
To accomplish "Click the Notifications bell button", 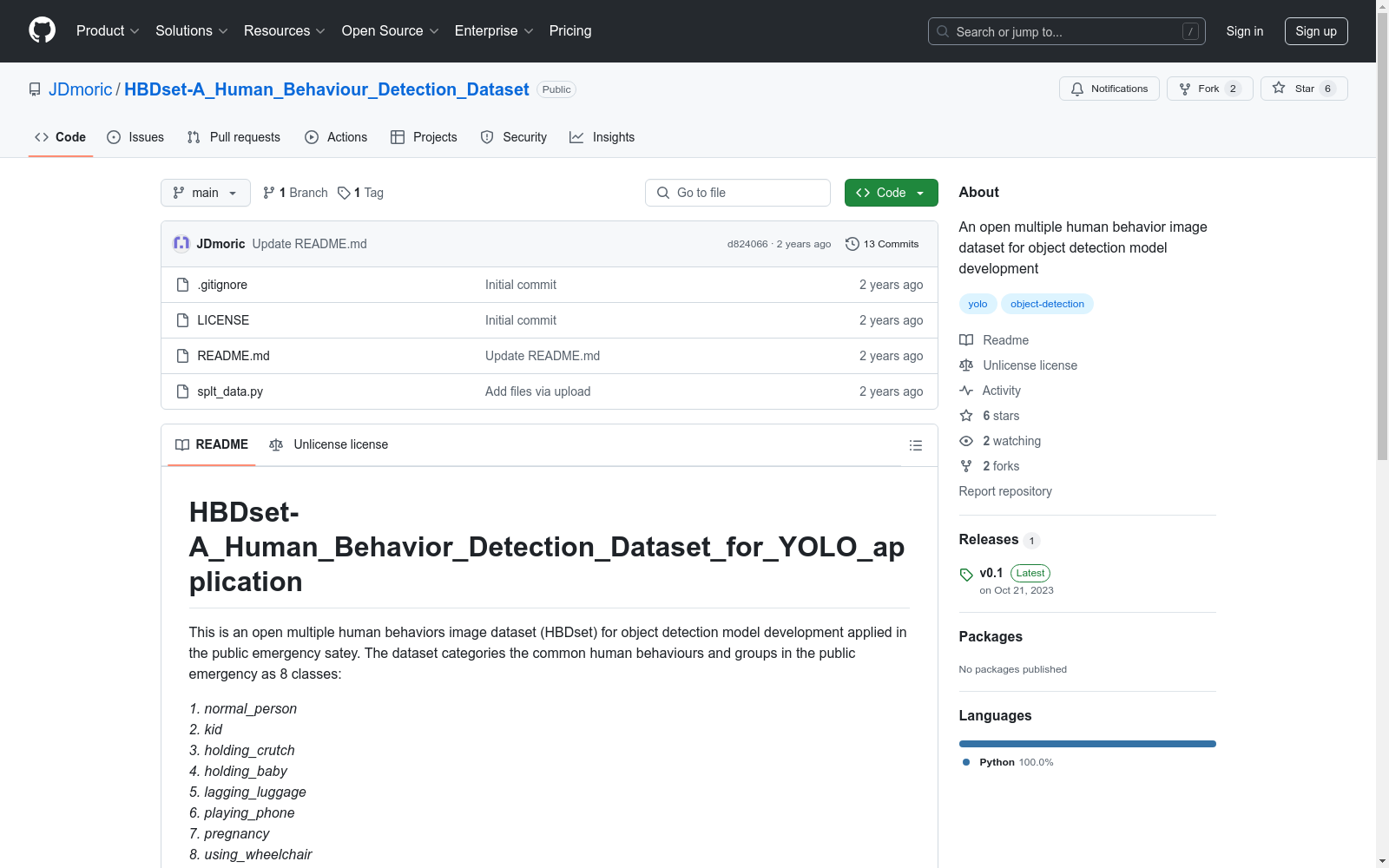I will tap(1109, 89).
